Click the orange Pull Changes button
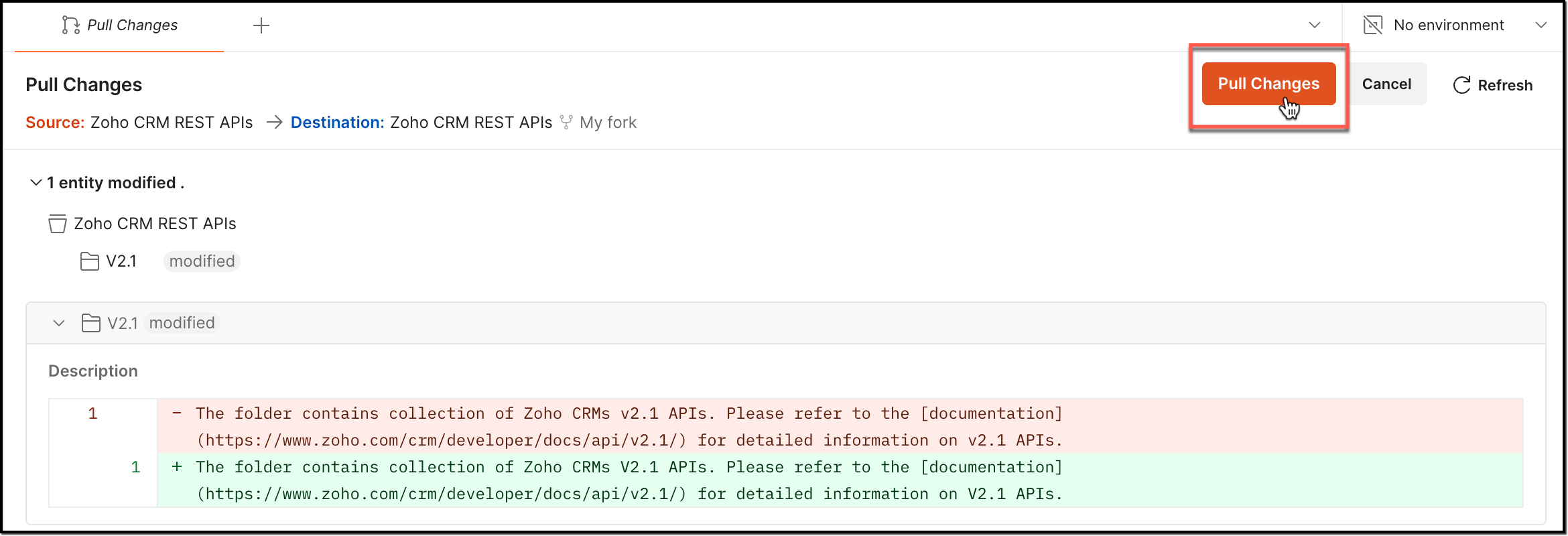Image resolution: width=1568 pixels, height=536 pixels. pos(1268,84)
